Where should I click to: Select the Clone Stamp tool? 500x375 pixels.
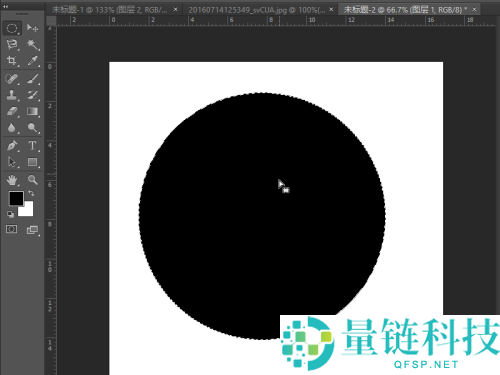pos(12,95)
